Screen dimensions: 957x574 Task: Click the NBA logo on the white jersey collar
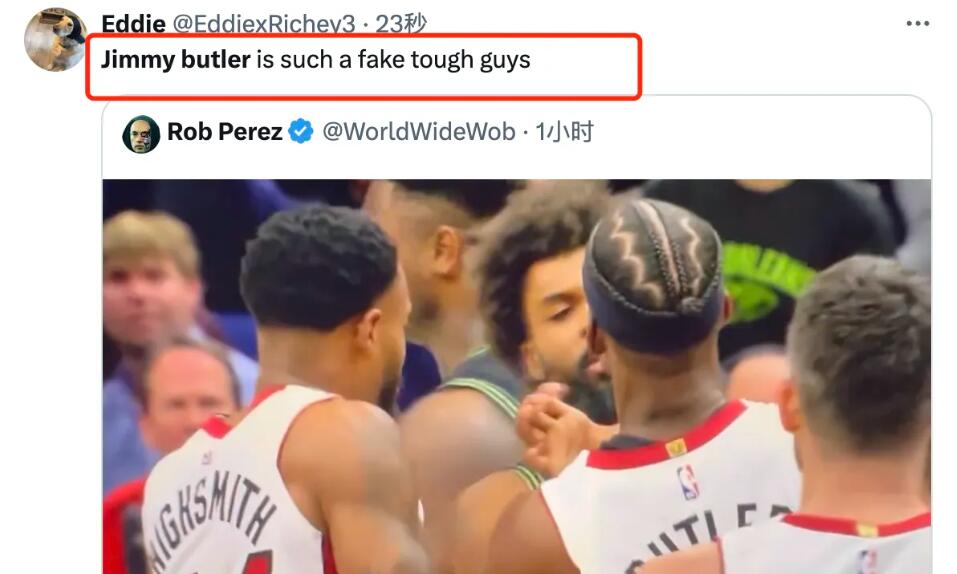pos(687,481)
